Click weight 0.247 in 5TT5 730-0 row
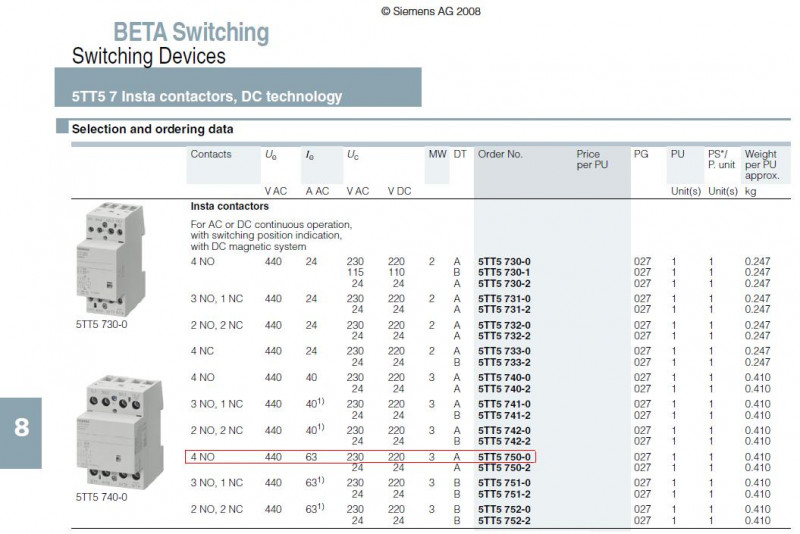This screenshot has height=534, width=800. click(757, 262)
